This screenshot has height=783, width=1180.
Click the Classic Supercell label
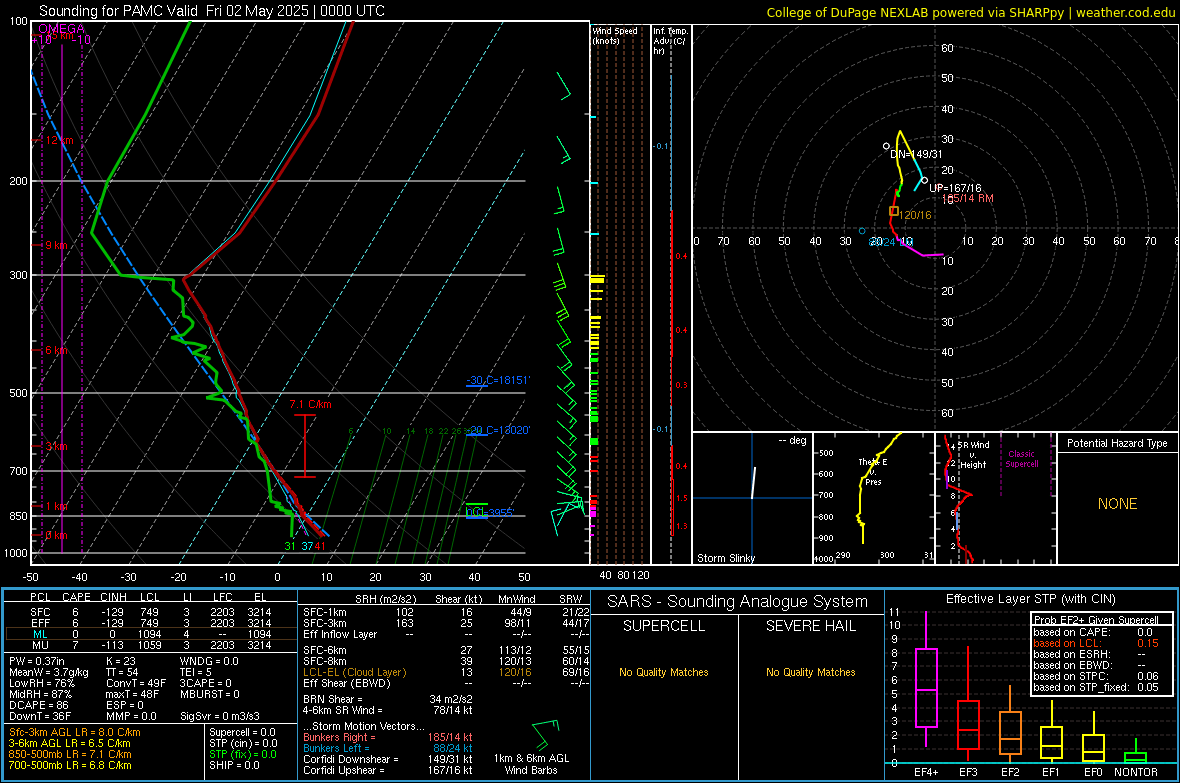(1021, 459)
